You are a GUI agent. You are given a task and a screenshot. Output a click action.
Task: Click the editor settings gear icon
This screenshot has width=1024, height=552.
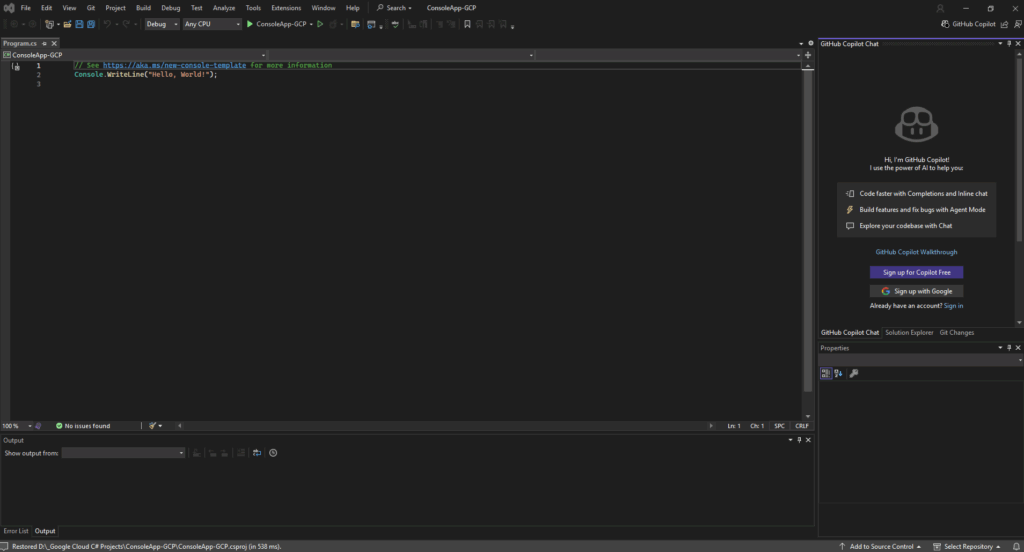(810, 43)
